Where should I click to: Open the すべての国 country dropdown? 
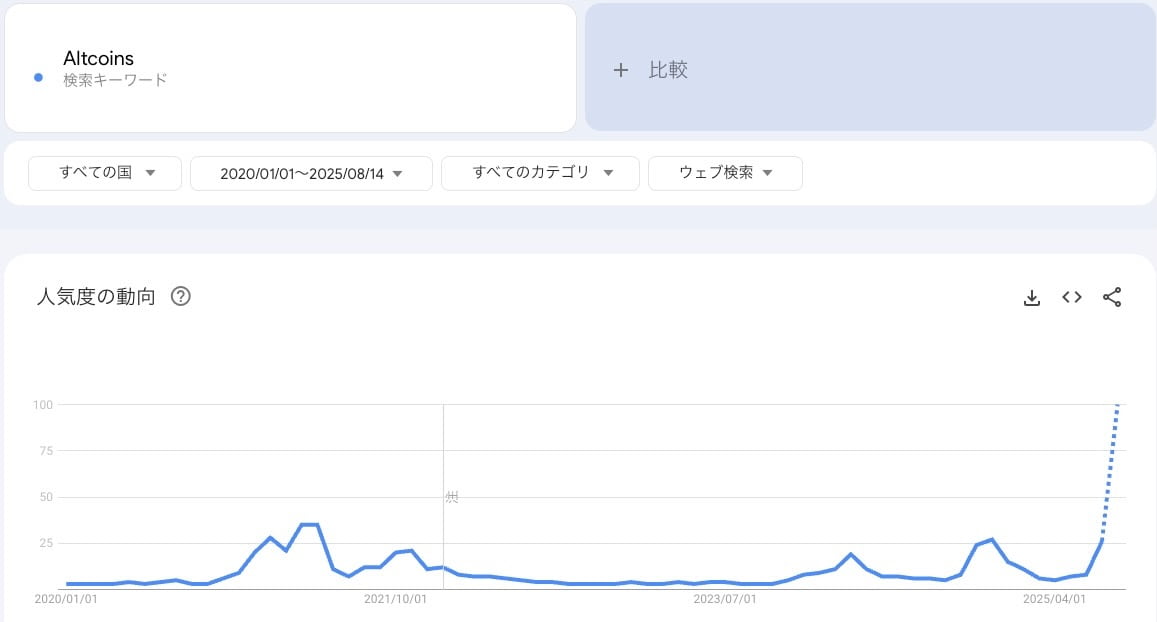pos(105,173)
